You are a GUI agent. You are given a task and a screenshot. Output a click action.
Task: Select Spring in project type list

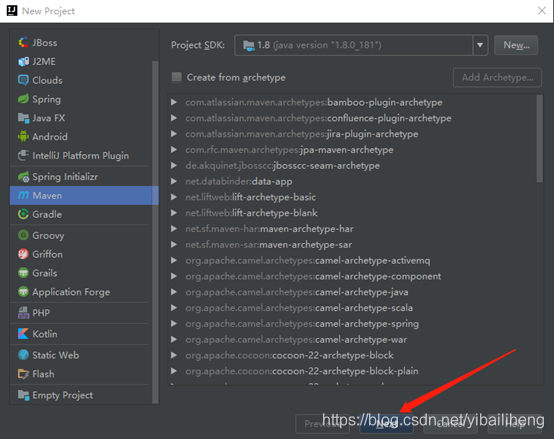tap(46, 99)
